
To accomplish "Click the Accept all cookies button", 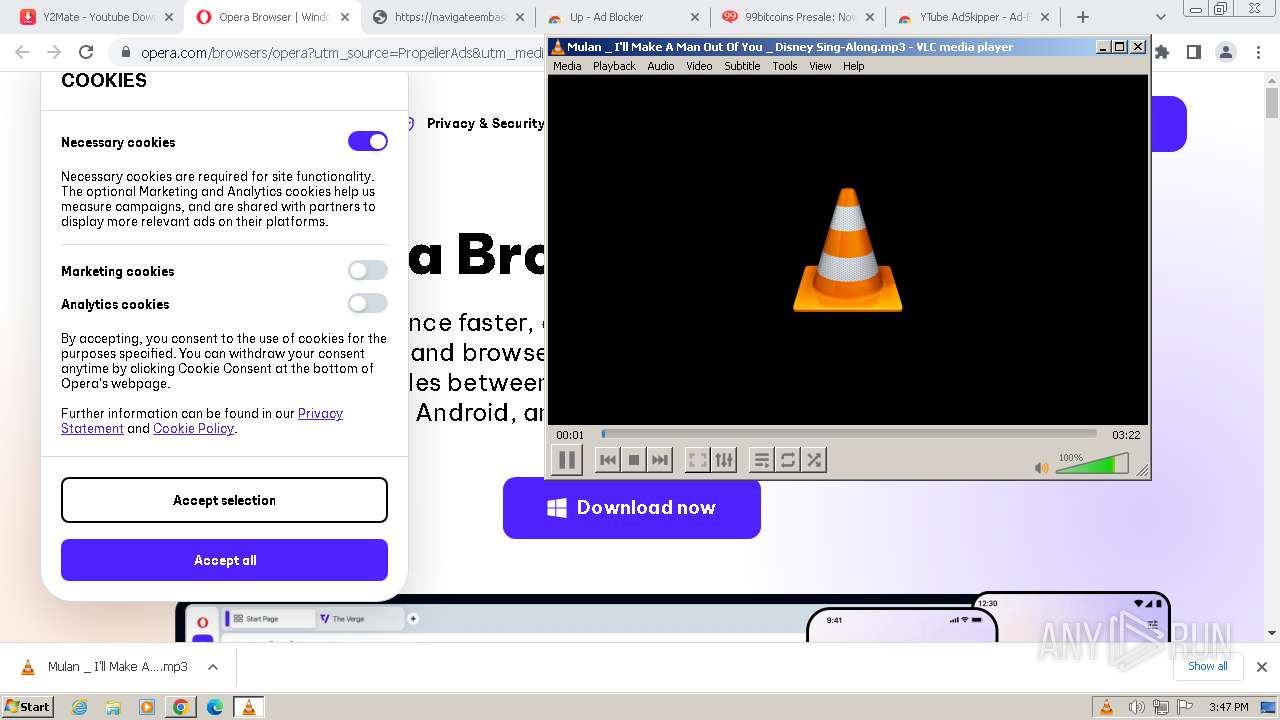I will (x=224, y=560).
